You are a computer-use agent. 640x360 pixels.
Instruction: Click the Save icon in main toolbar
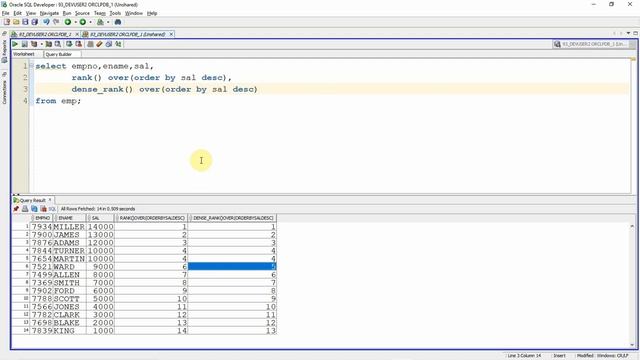point(25,22)
